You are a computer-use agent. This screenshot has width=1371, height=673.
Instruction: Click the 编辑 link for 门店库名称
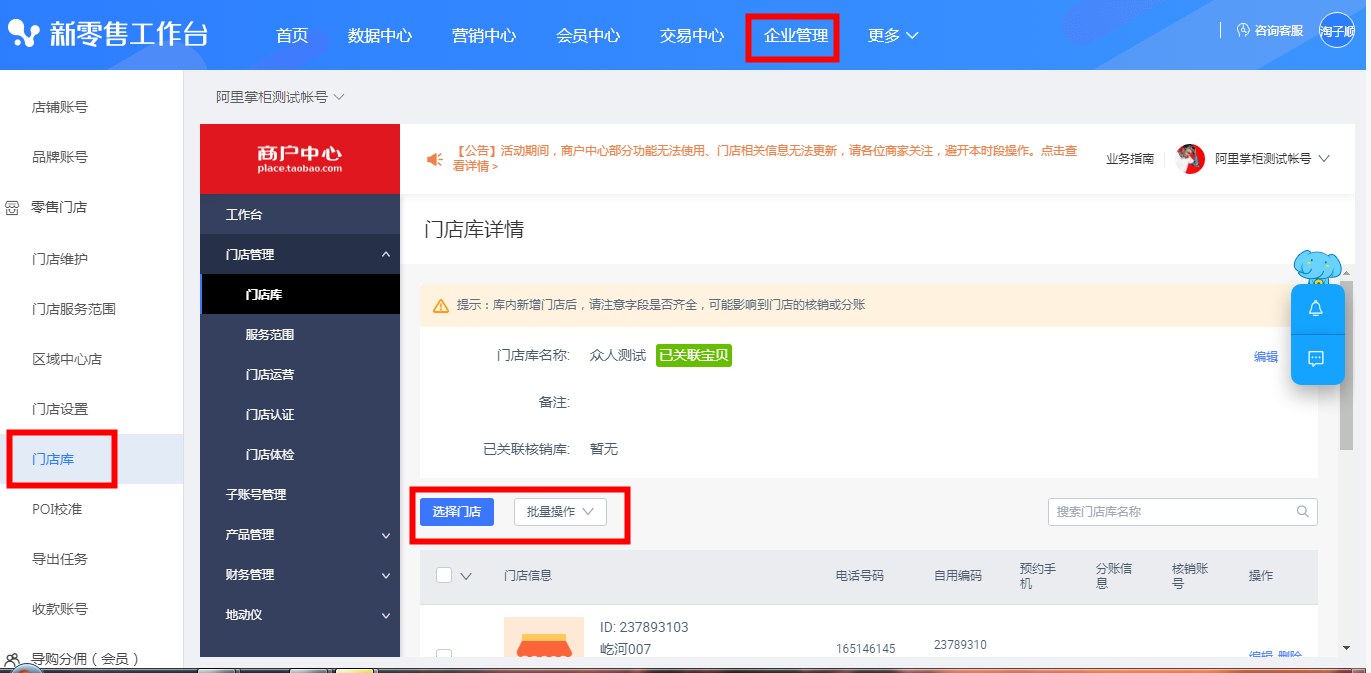(1266, 357)
